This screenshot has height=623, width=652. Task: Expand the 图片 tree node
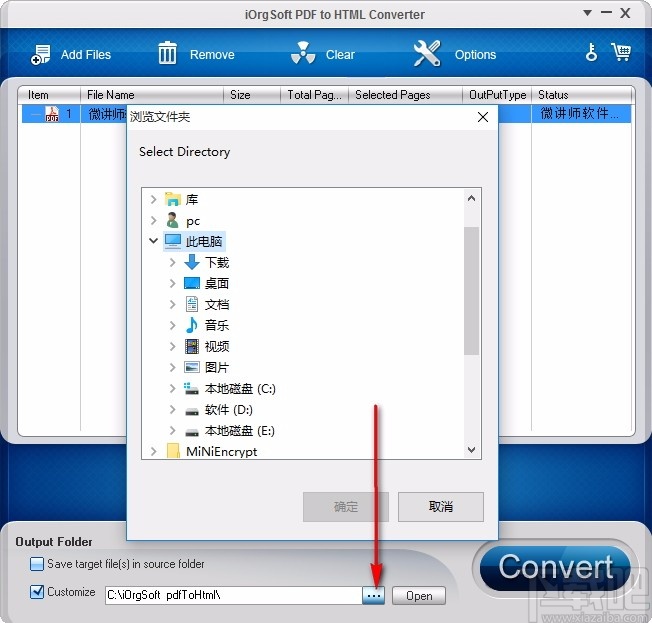coord(173,367)
